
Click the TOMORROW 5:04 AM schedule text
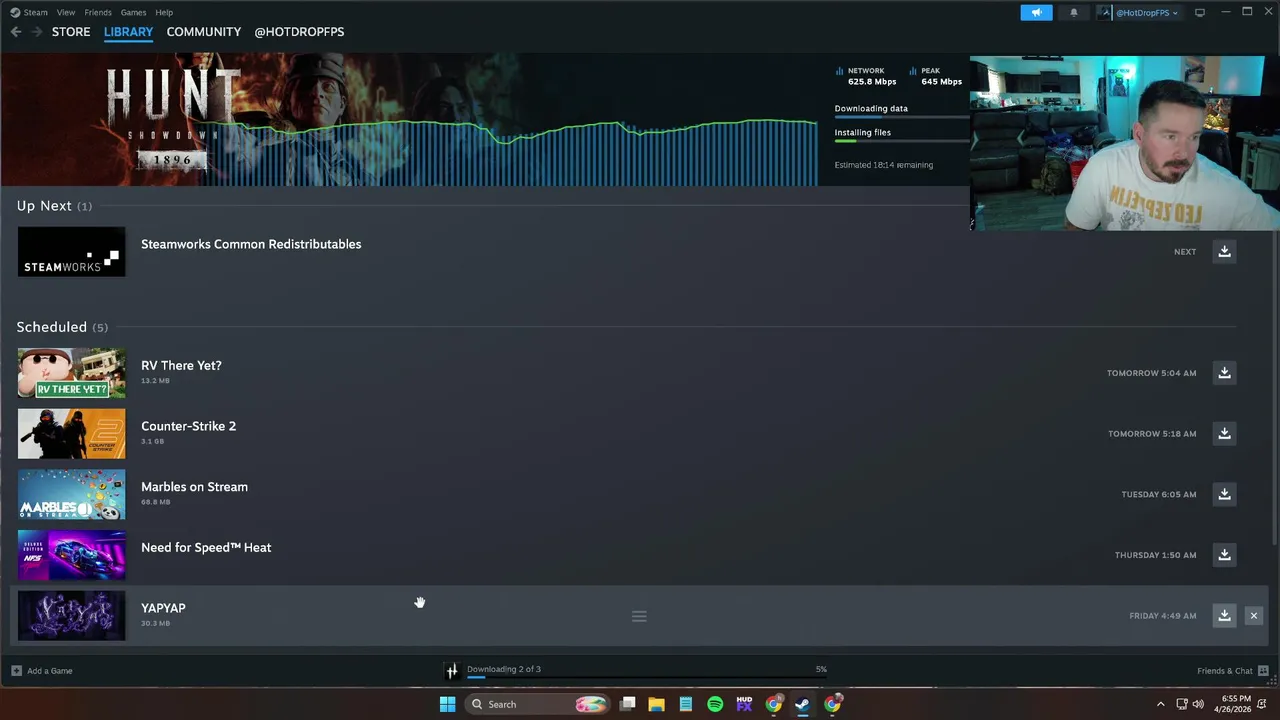pos(1151,373)
